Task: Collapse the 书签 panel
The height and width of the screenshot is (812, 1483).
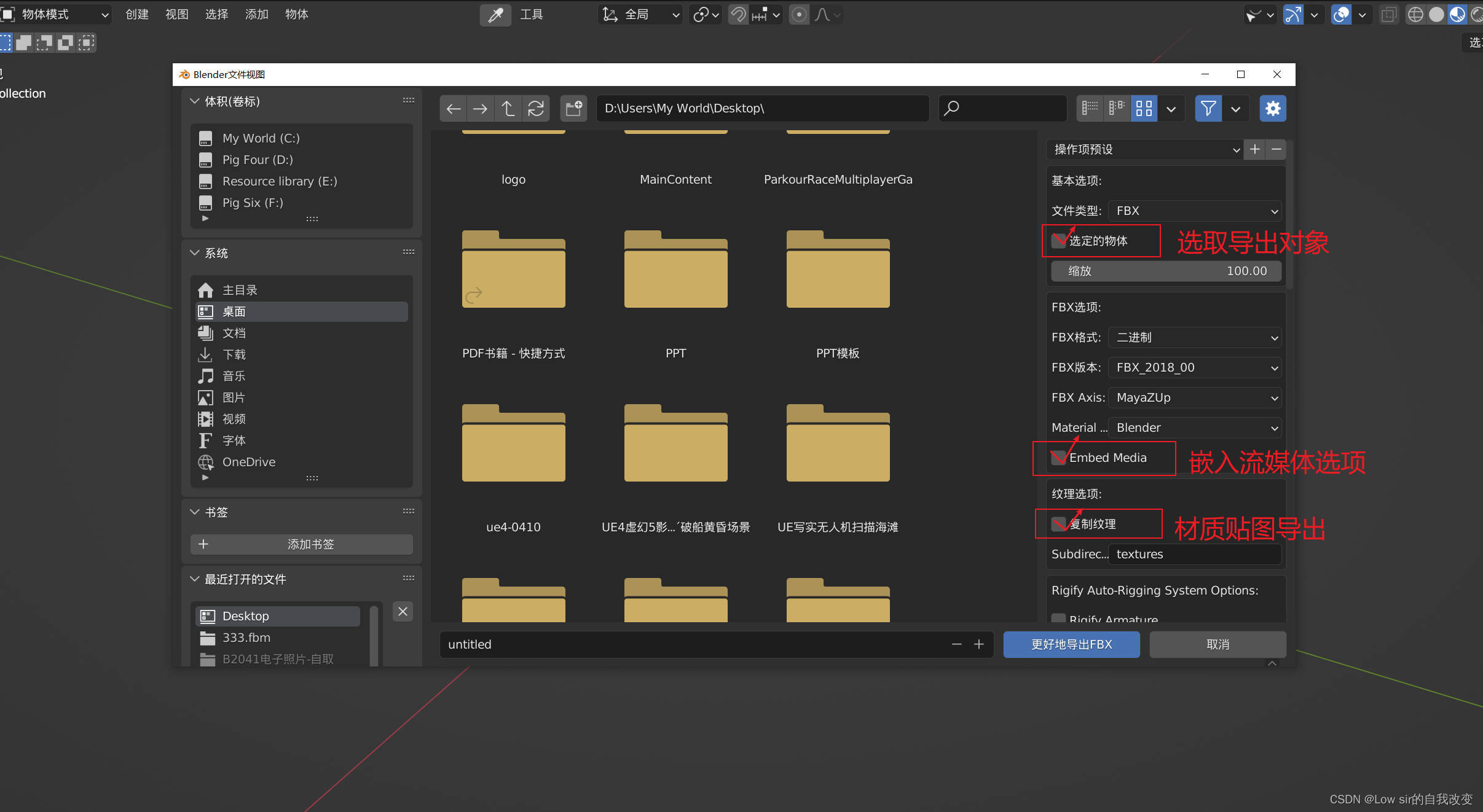Action: [x=195, y=512]
